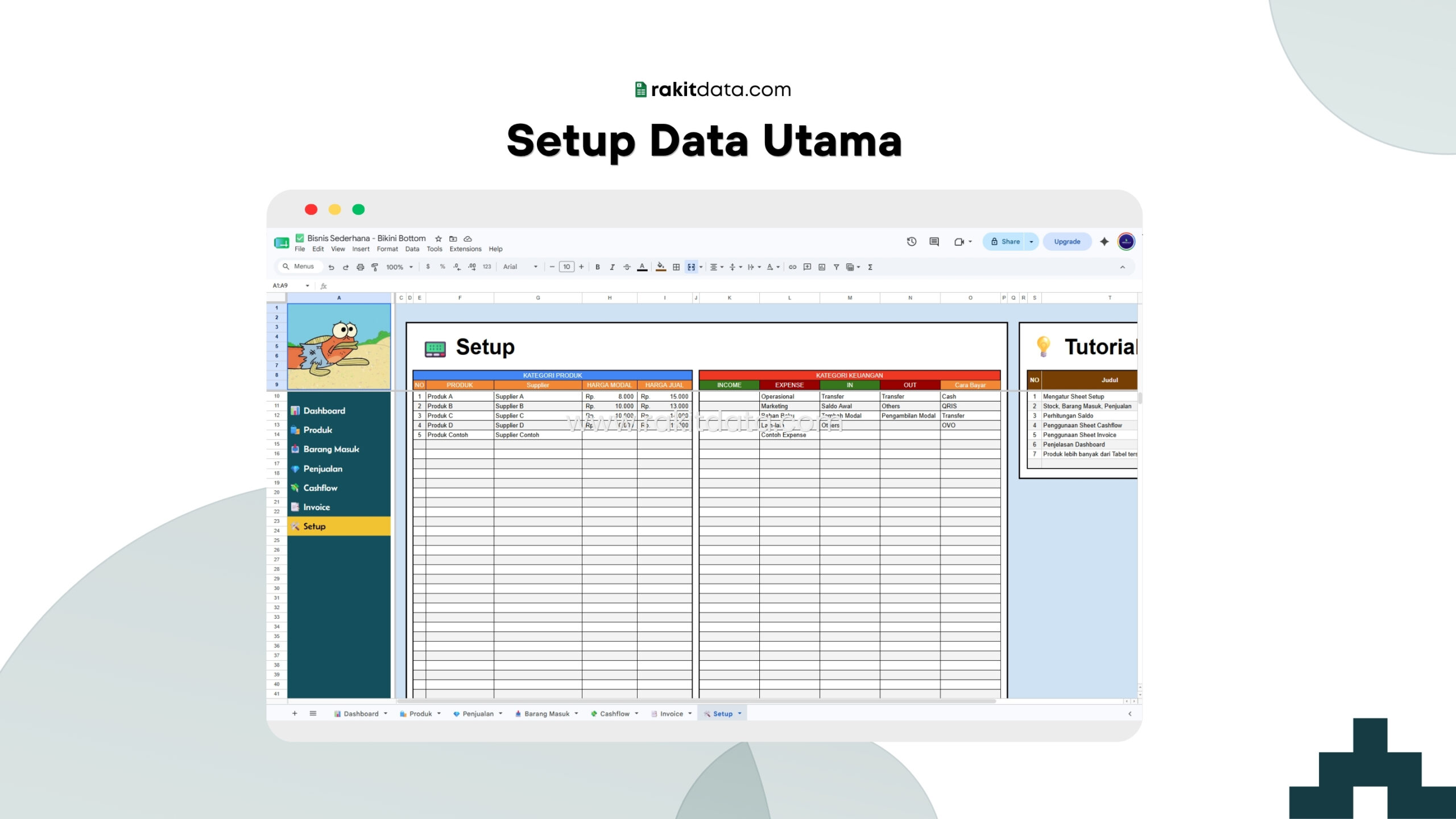Expand the name box A1:A9 dropdown
The image size is (1456, 819).
coord(308,286)
